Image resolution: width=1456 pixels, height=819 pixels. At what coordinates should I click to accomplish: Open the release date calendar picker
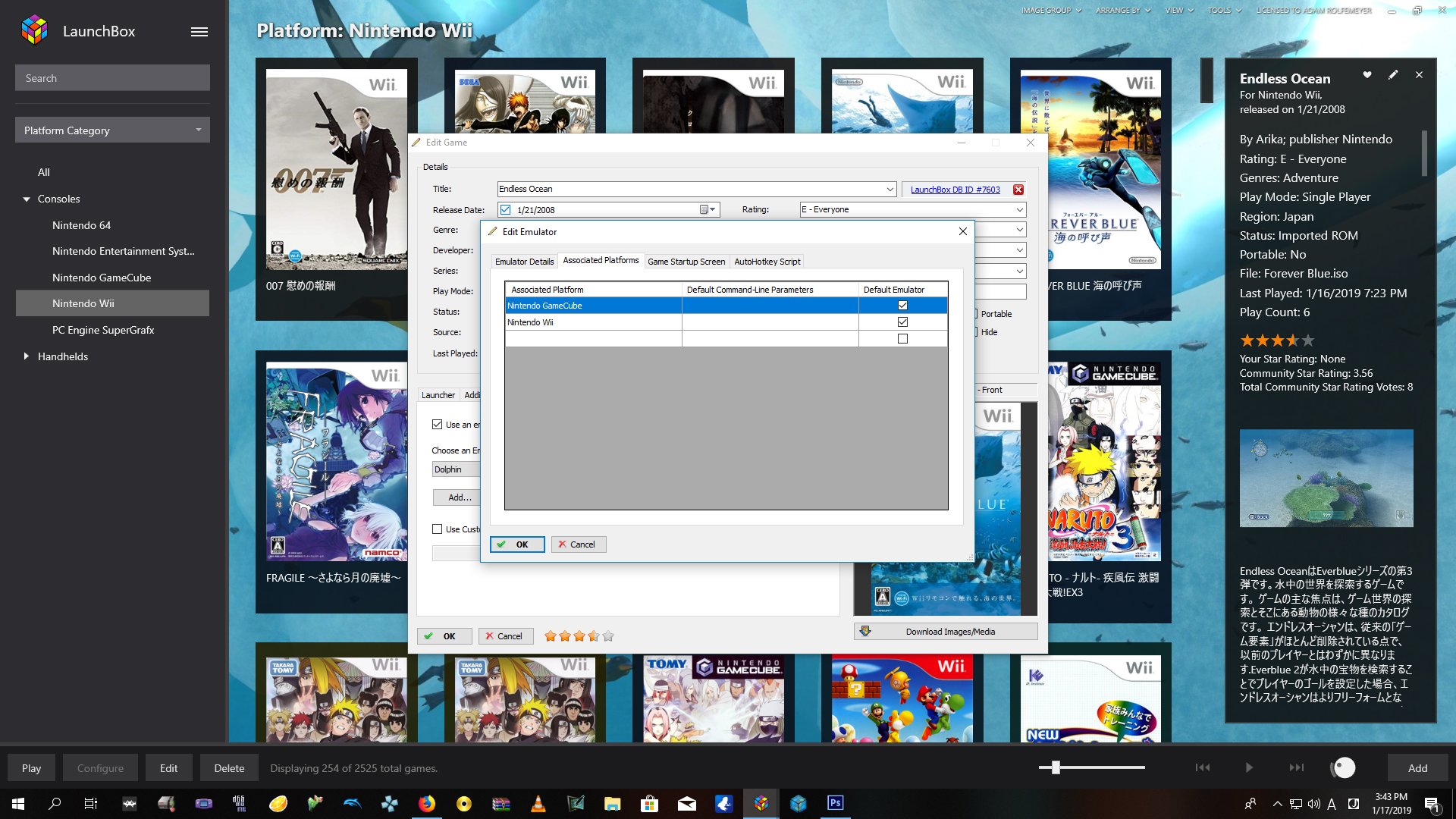(708, 210)
